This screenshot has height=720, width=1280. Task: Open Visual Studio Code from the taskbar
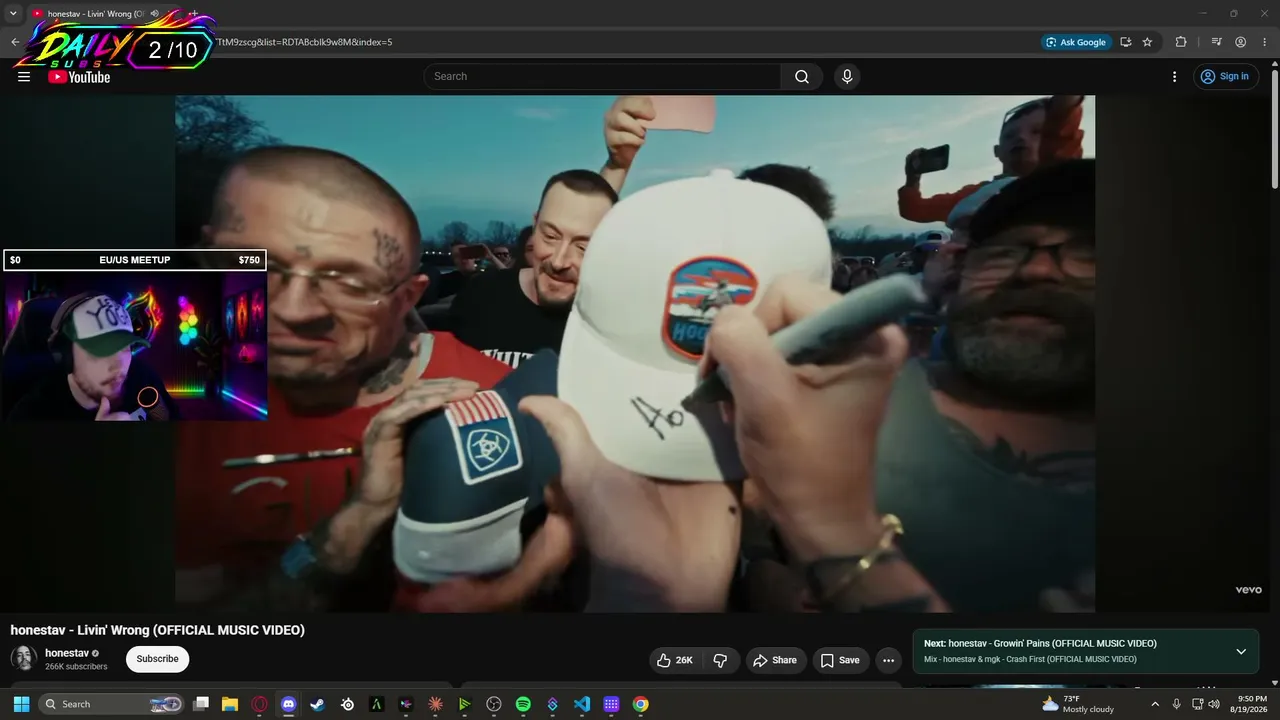pos(582,704)
